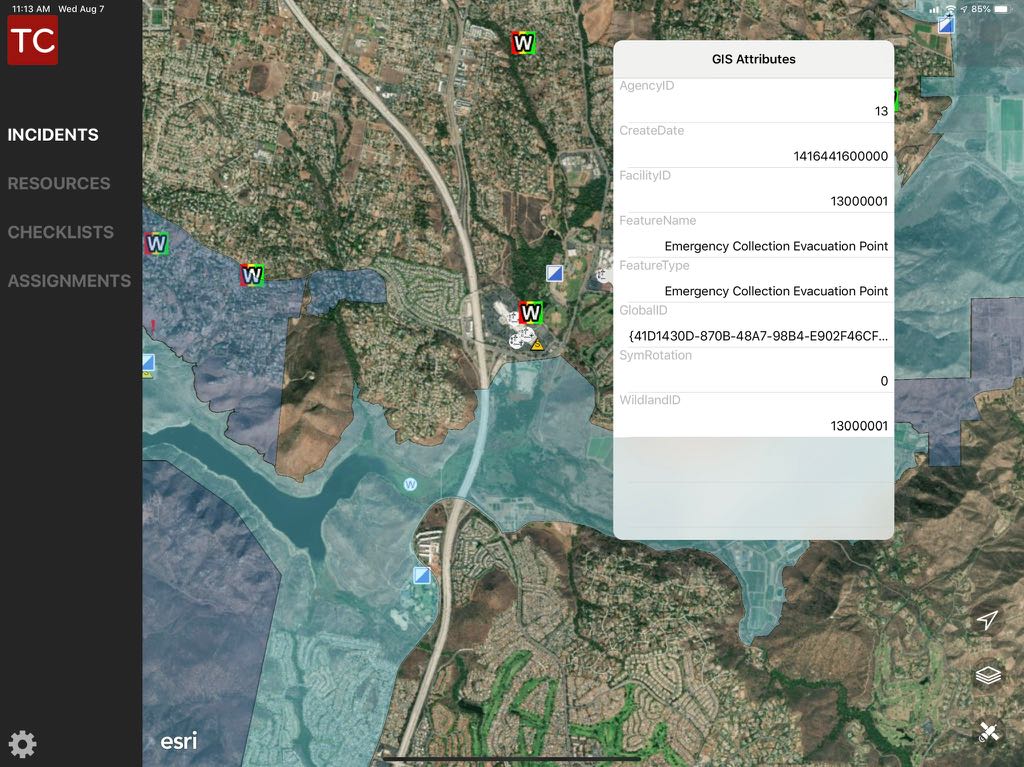Tap the location arrow button on the map
Viewport: 1024px width, 767px height.
coord(987,621)
